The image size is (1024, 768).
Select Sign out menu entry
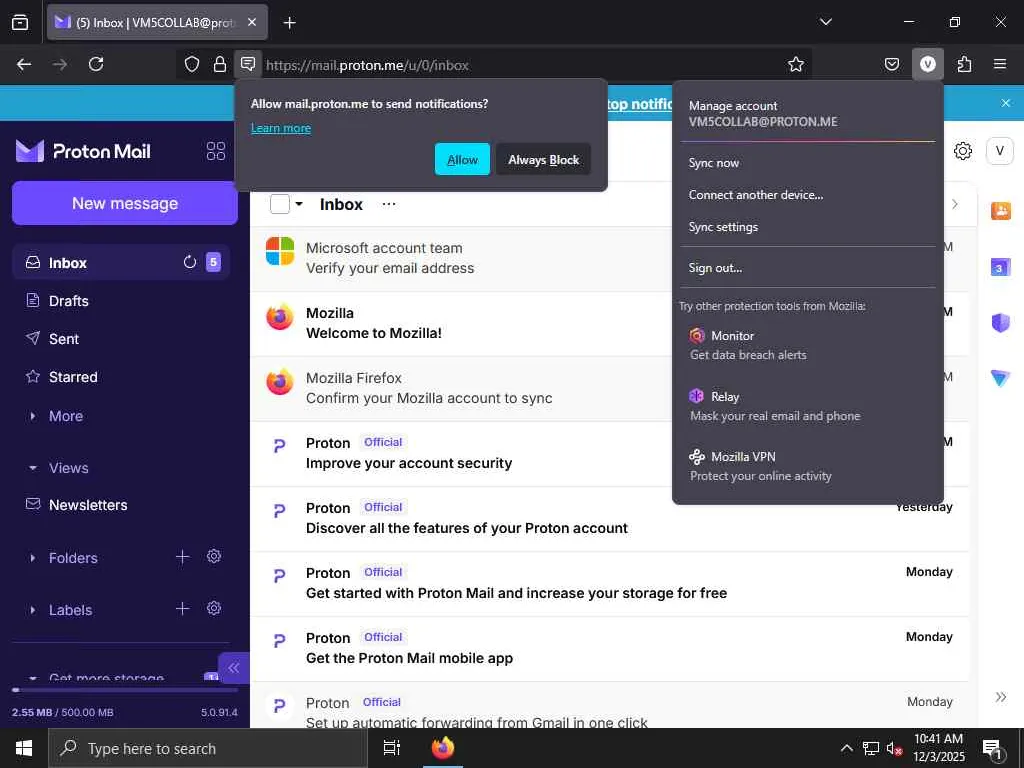807,268
